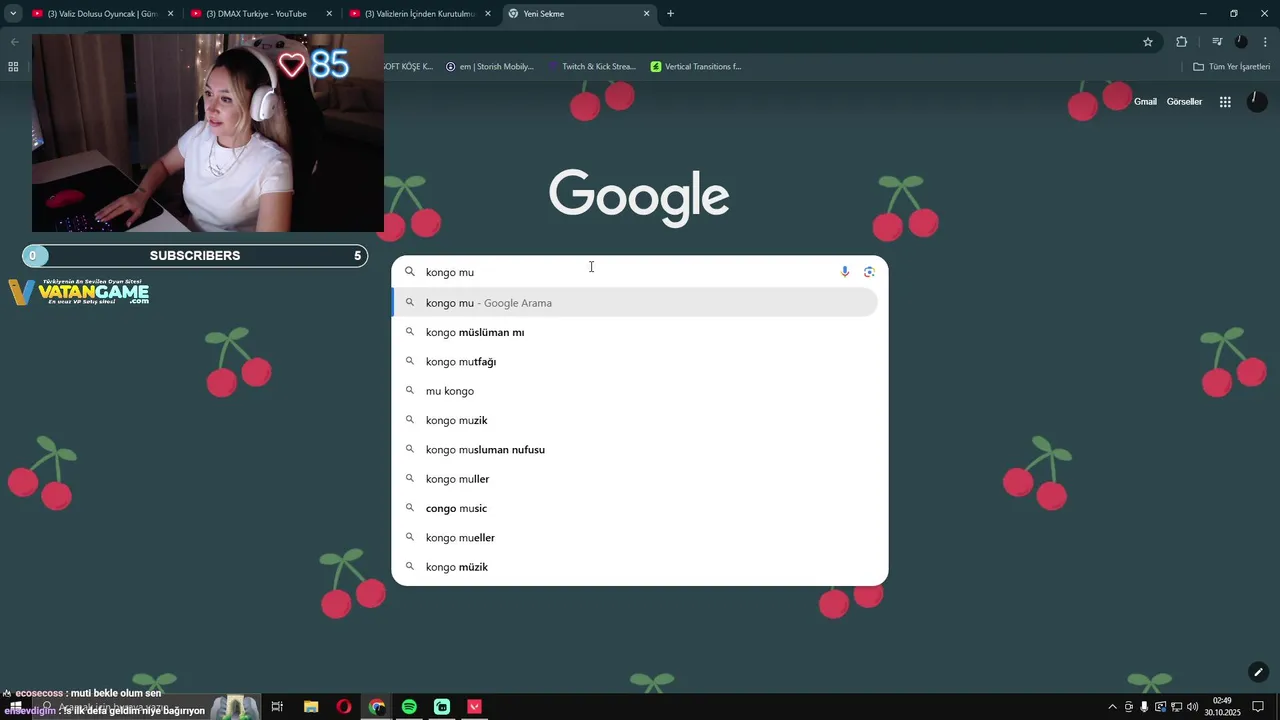Open the Chrome extensions puzzle icon
The image size is (1280, 720).
click(1181, 42)
